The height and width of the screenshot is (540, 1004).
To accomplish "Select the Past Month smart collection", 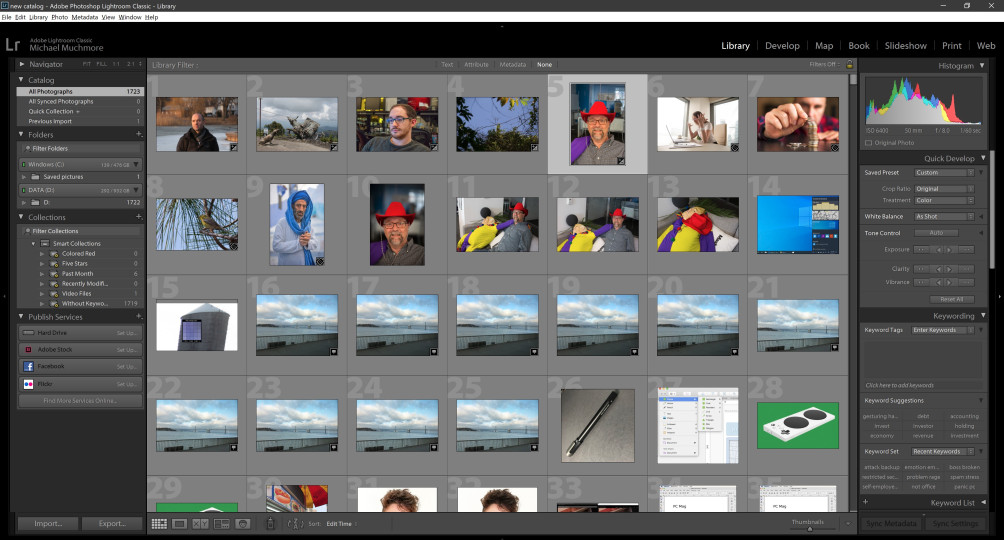I will coord(77,274).
